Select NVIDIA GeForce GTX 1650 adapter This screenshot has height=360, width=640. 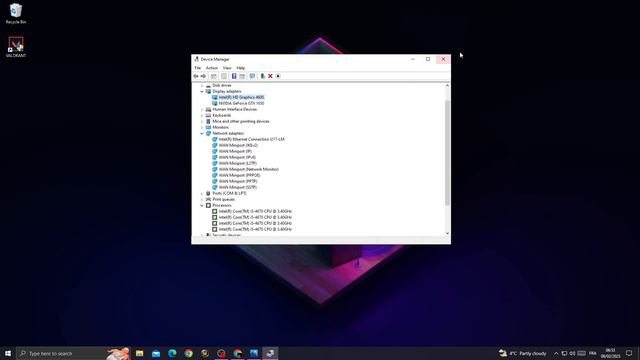[241, 103]
